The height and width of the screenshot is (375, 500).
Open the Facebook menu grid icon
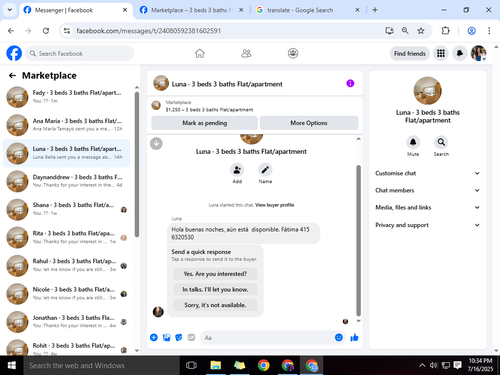pyautogui.click(x=441, y=53)
